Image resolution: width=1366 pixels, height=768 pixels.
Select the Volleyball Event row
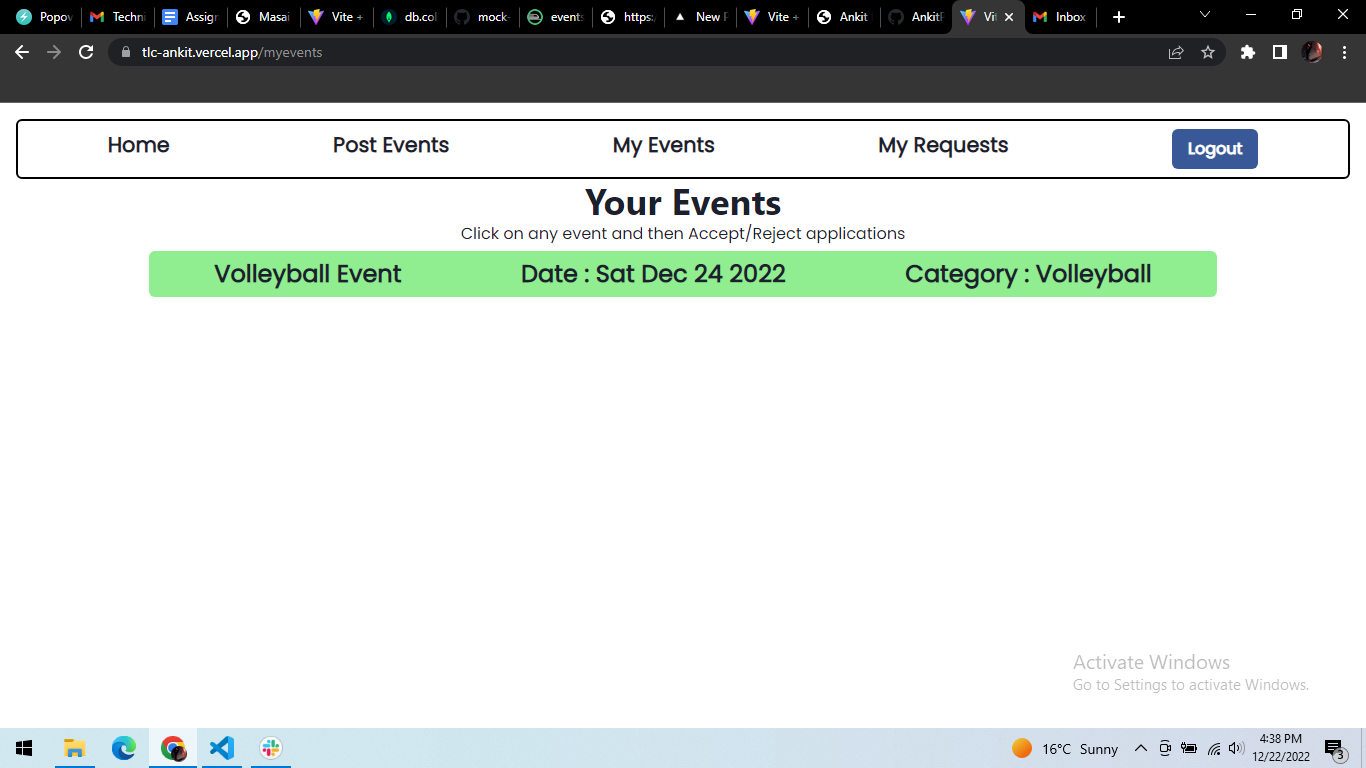(683, 273)
